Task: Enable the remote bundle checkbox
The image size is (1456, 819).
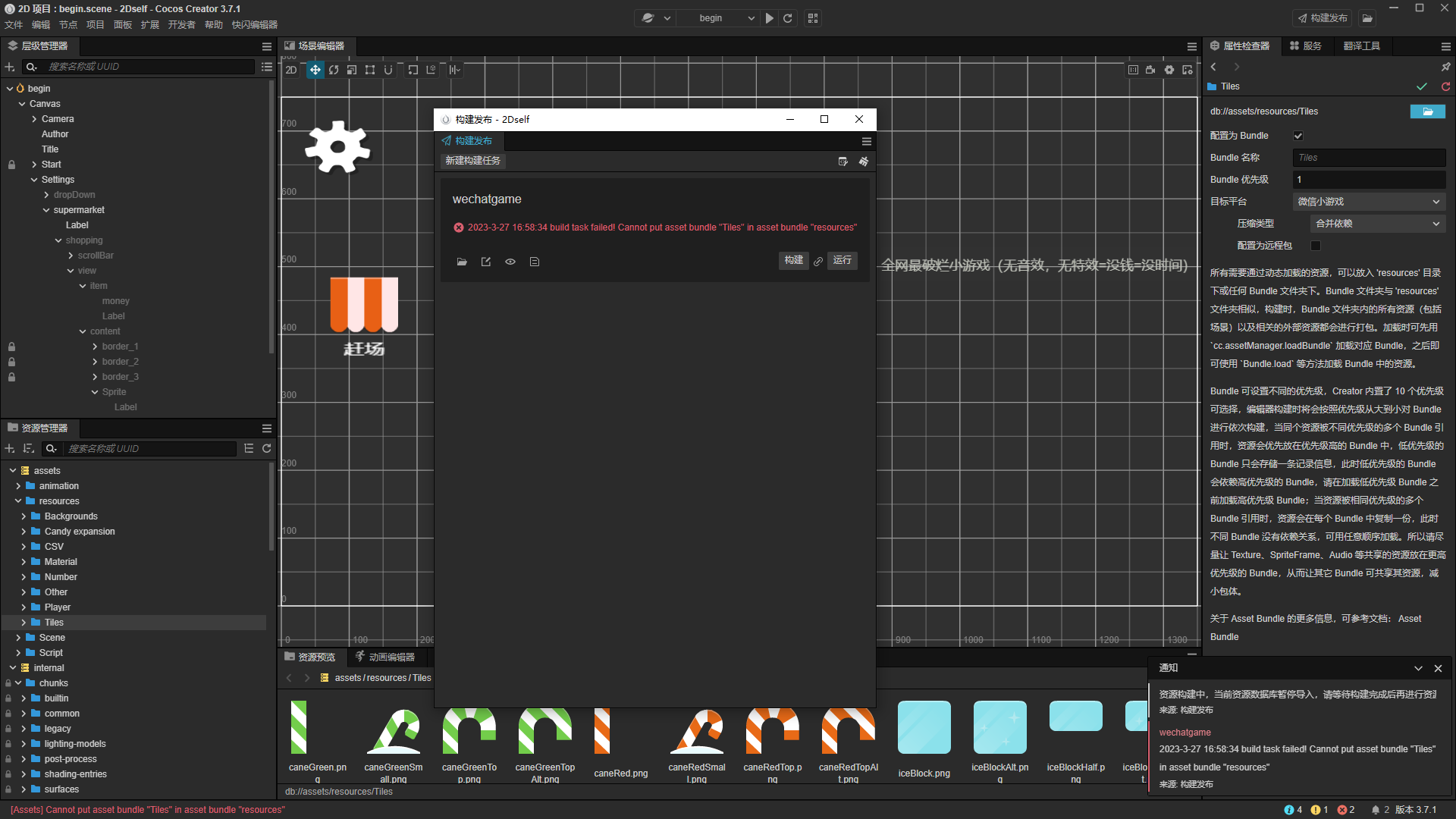Action: tap(1316, 246)
